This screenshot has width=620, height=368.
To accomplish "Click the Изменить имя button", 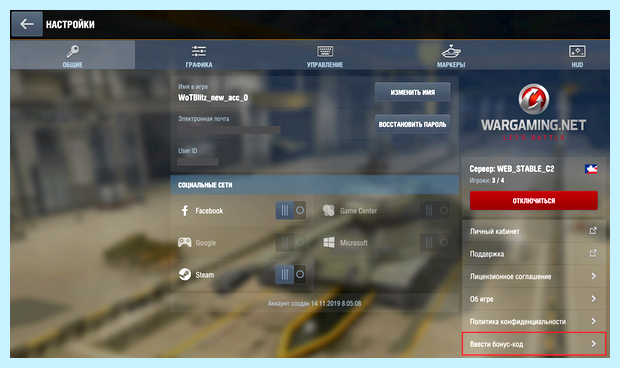I will 412,92.
